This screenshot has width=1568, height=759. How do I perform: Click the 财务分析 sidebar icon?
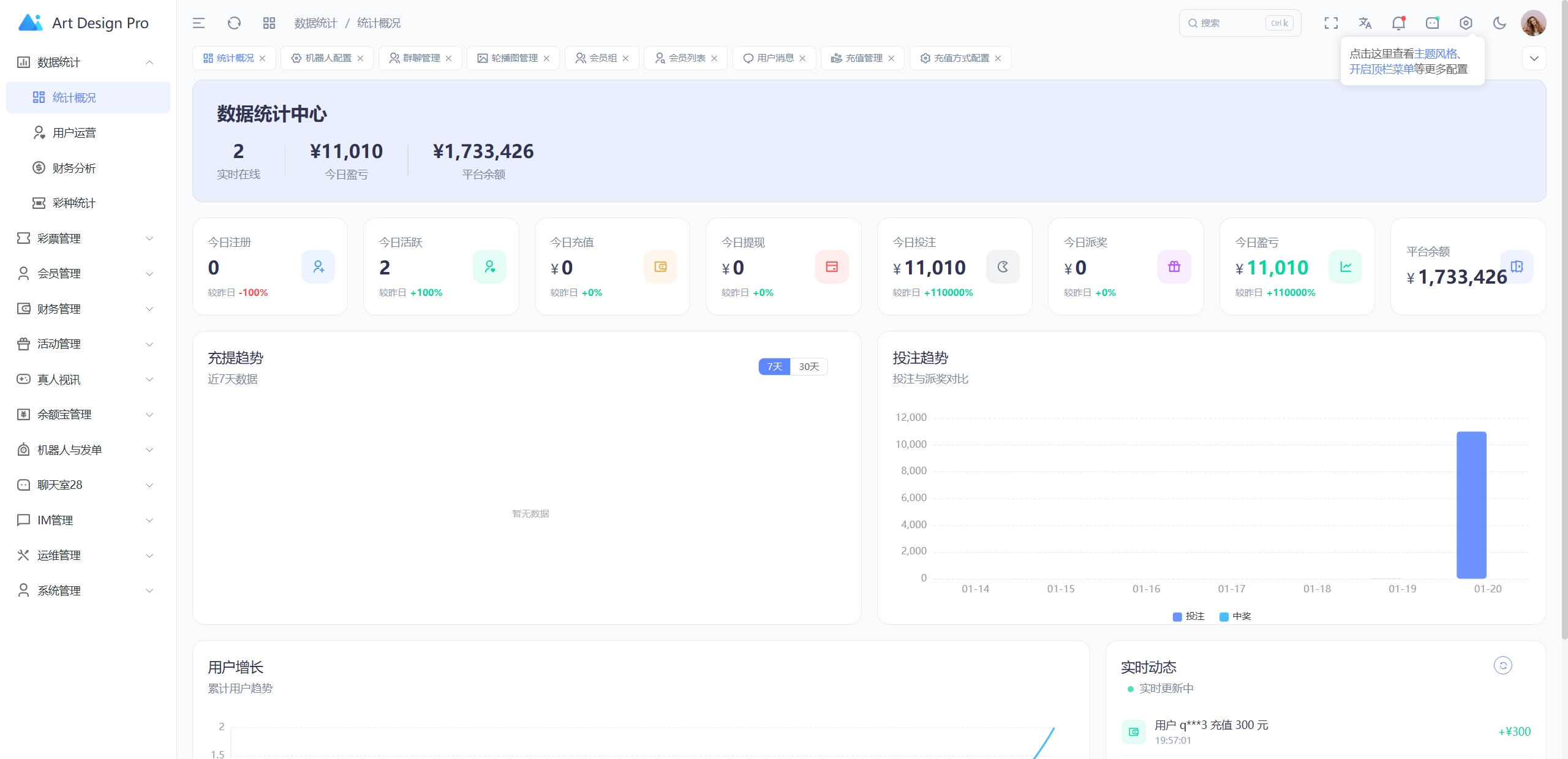pyautogui.click(x=39, y=168)
